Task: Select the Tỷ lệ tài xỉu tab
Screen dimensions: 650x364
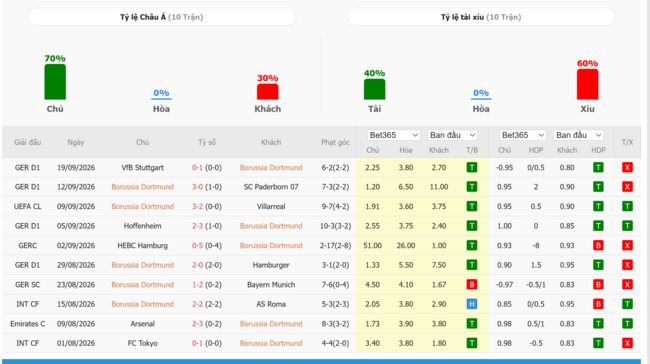Action: (481, 17)
